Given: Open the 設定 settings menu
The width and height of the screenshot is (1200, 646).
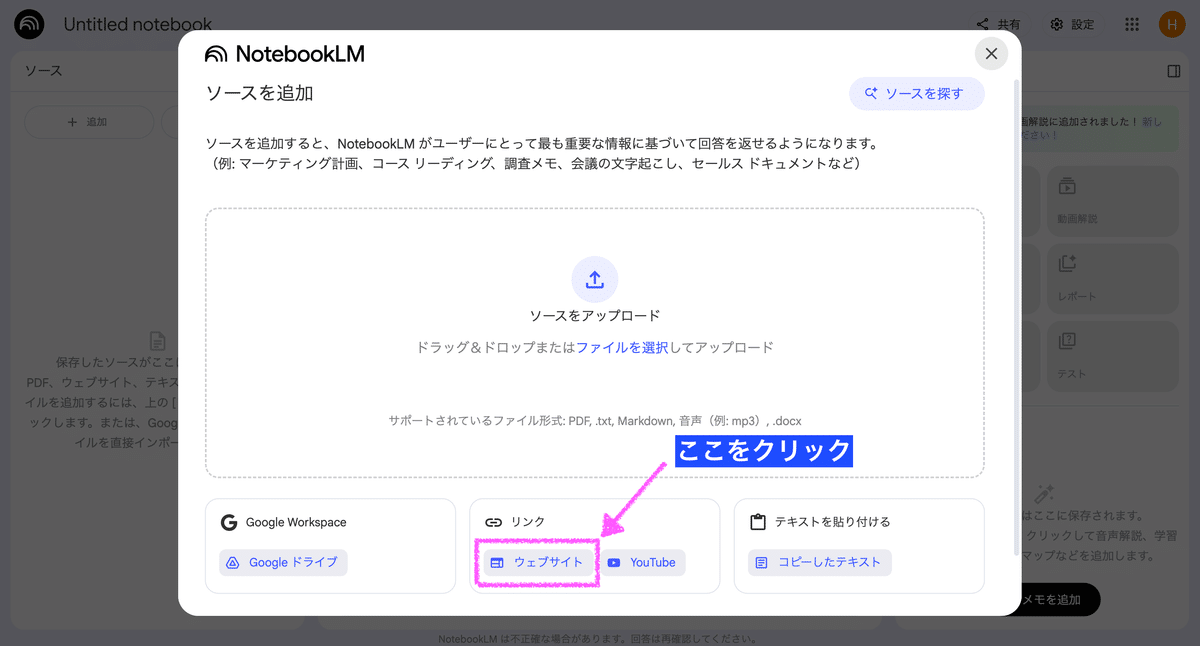Looking at the screenshot, I should (1071, 23).
